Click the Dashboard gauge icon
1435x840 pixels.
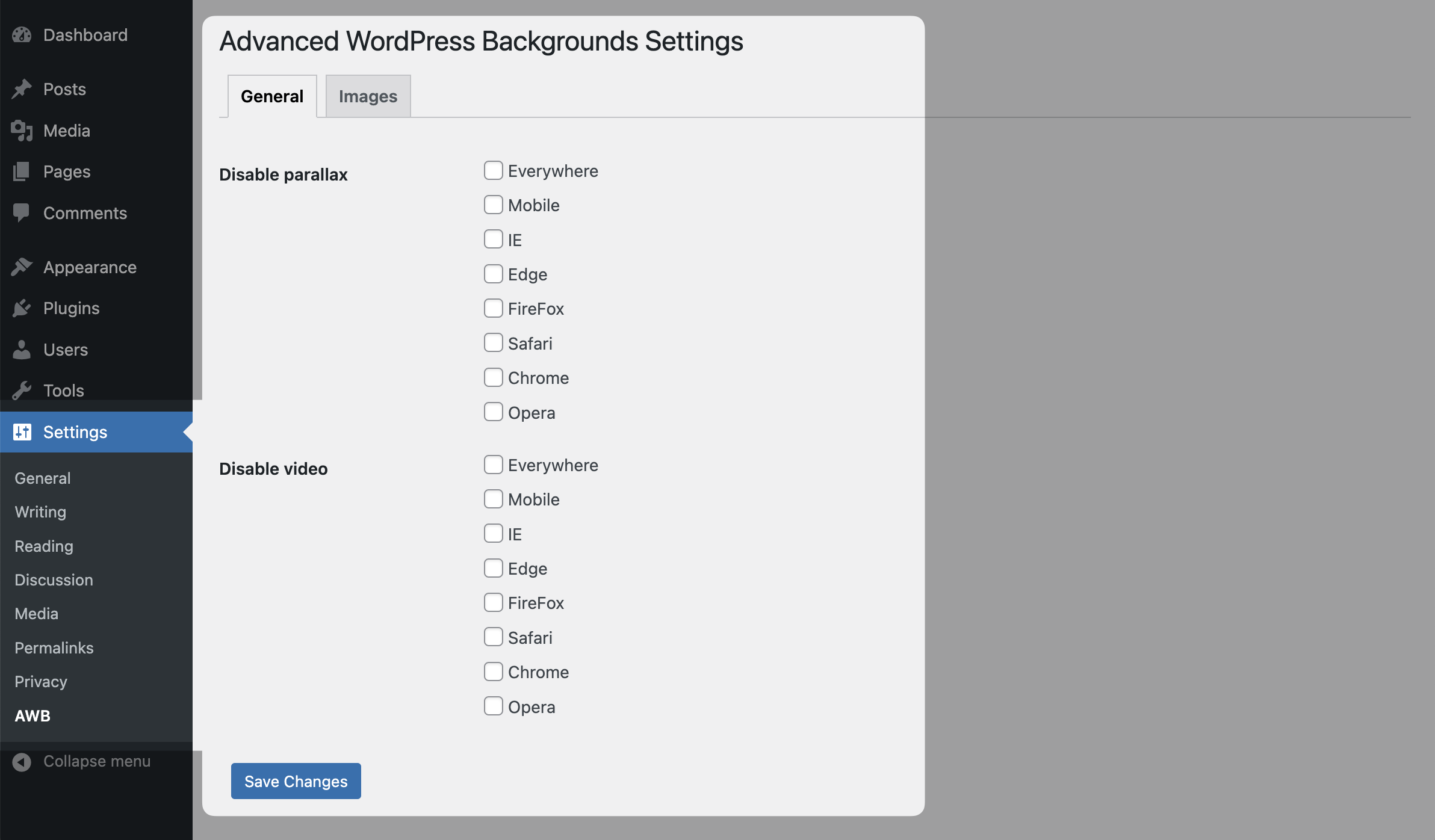[x=22, y=35]
